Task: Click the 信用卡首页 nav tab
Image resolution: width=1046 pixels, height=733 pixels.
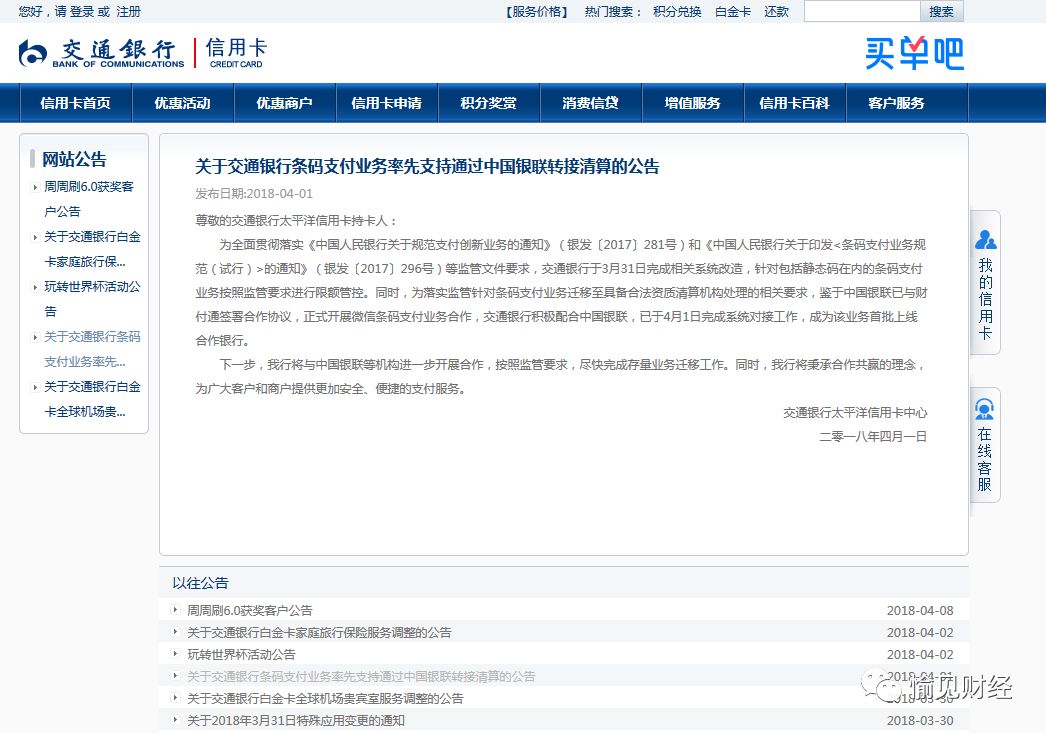Action: coord(75,103)
